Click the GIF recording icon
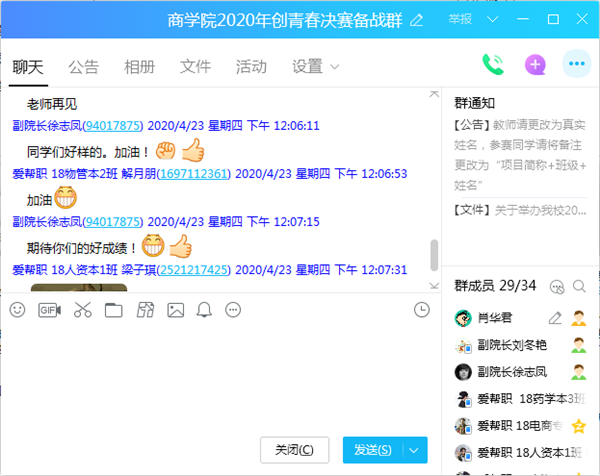Image resolution: width=600 pixels, height=476 pixels. (49, 310)
